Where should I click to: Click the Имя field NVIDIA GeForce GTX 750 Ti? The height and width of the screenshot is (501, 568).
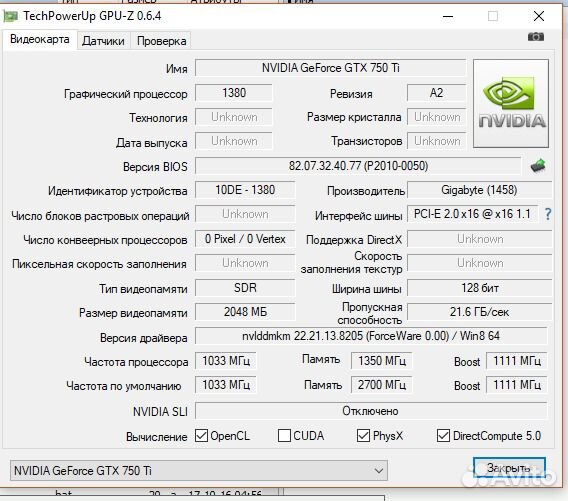click(330, 68)
